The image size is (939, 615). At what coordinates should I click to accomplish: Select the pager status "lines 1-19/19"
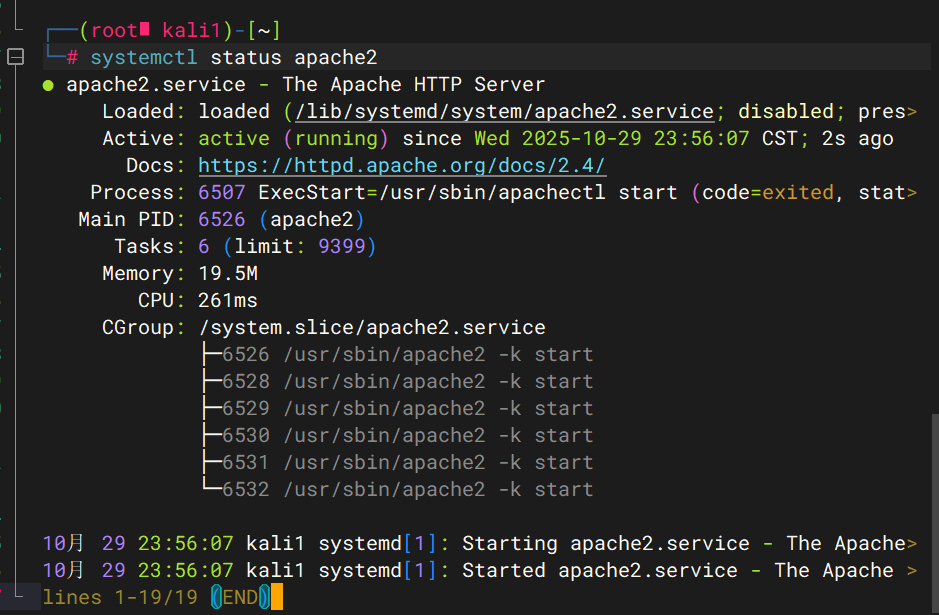pyautogui.click(x=120, y=597)
